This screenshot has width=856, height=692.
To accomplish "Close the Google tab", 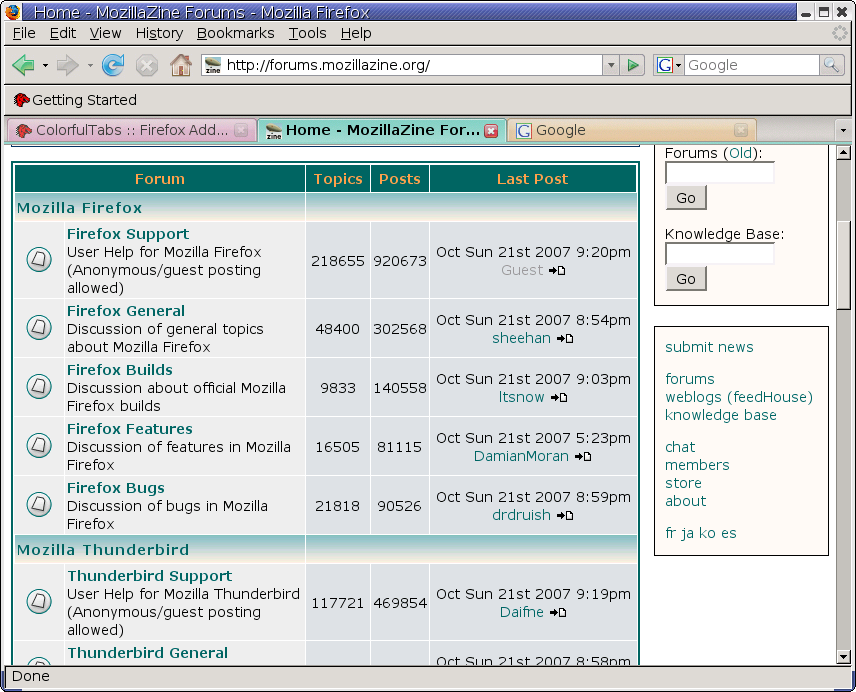I will point(741,130).
